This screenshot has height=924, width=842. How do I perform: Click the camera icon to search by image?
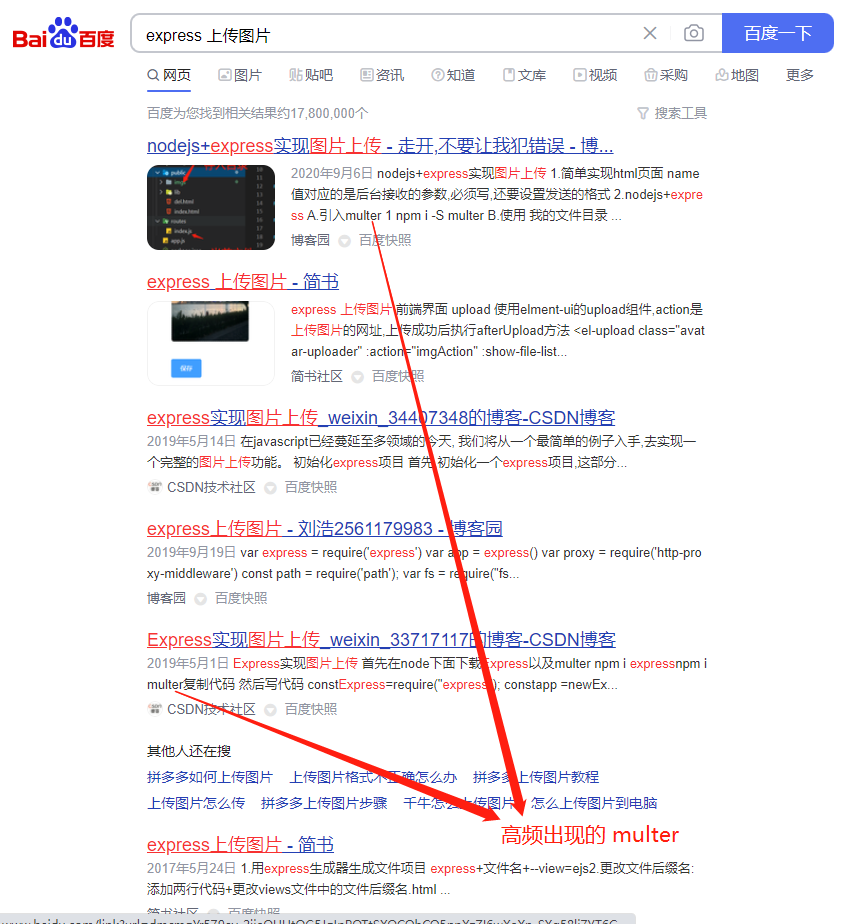pos(694,33)
